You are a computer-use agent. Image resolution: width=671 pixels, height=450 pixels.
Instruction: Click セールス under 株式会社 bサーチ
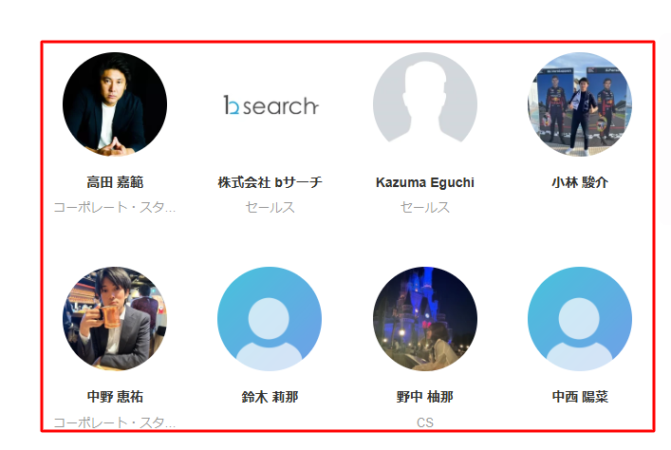(x=270, y=207)
